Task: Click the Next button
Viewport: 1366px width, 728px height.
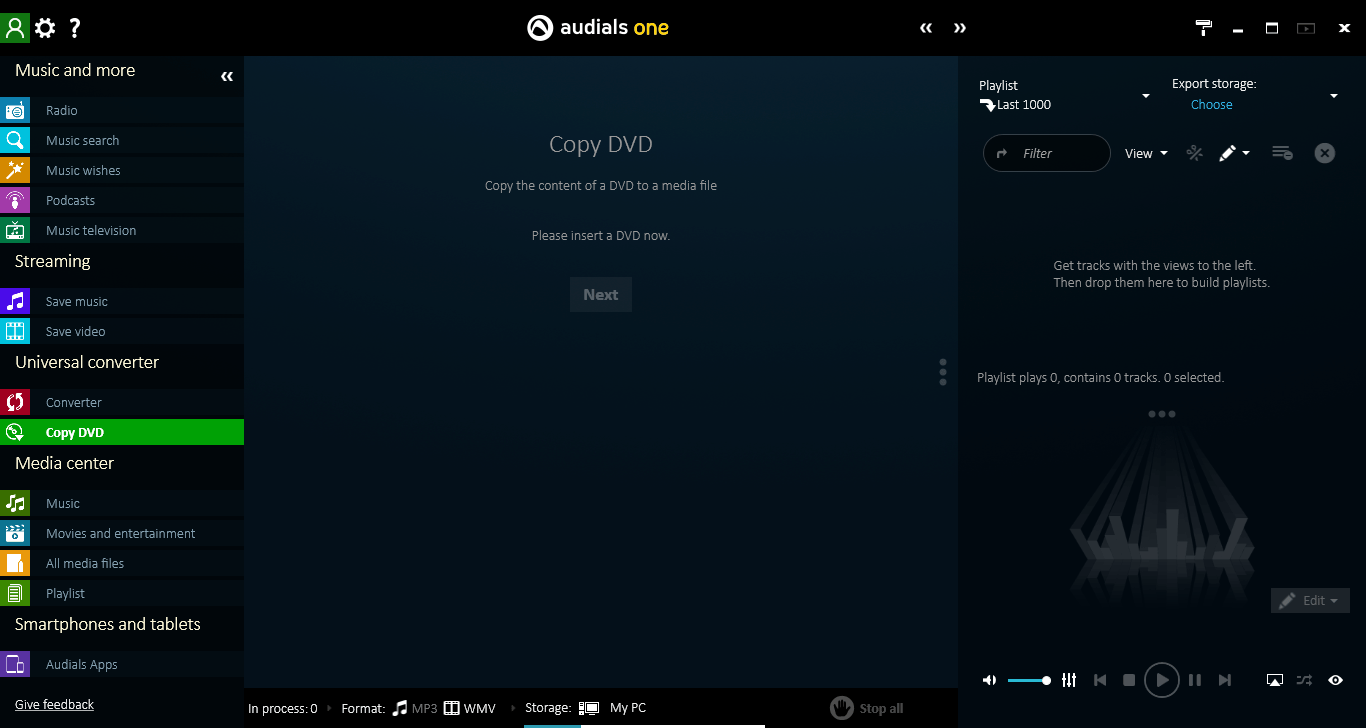Action: click(x=601, y=294)
